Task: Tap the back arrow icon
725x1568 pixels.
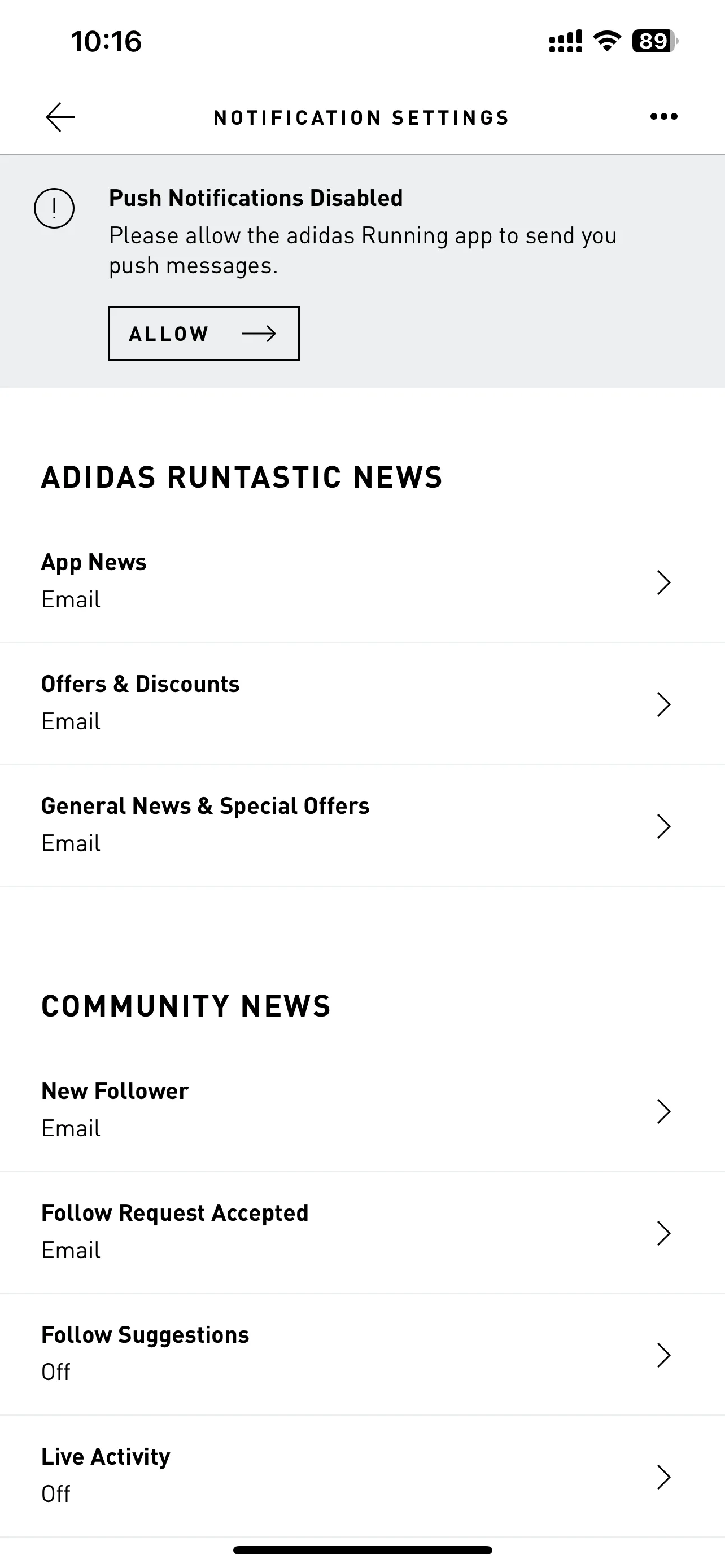Action: click(x=60, y=117)
